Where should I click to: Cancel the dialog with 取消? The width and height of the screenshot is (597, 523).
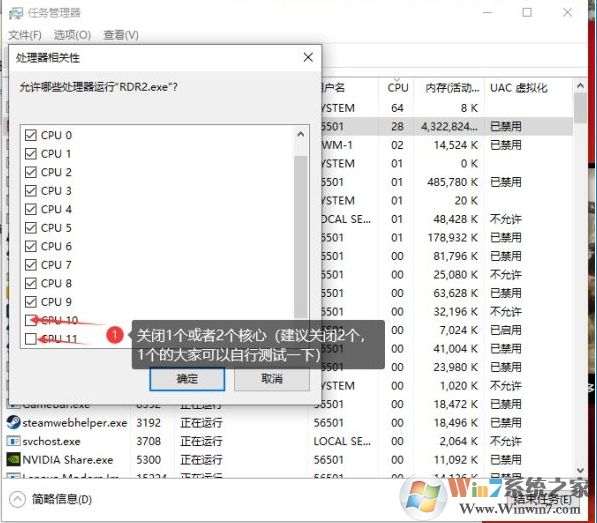click(272, 379)
